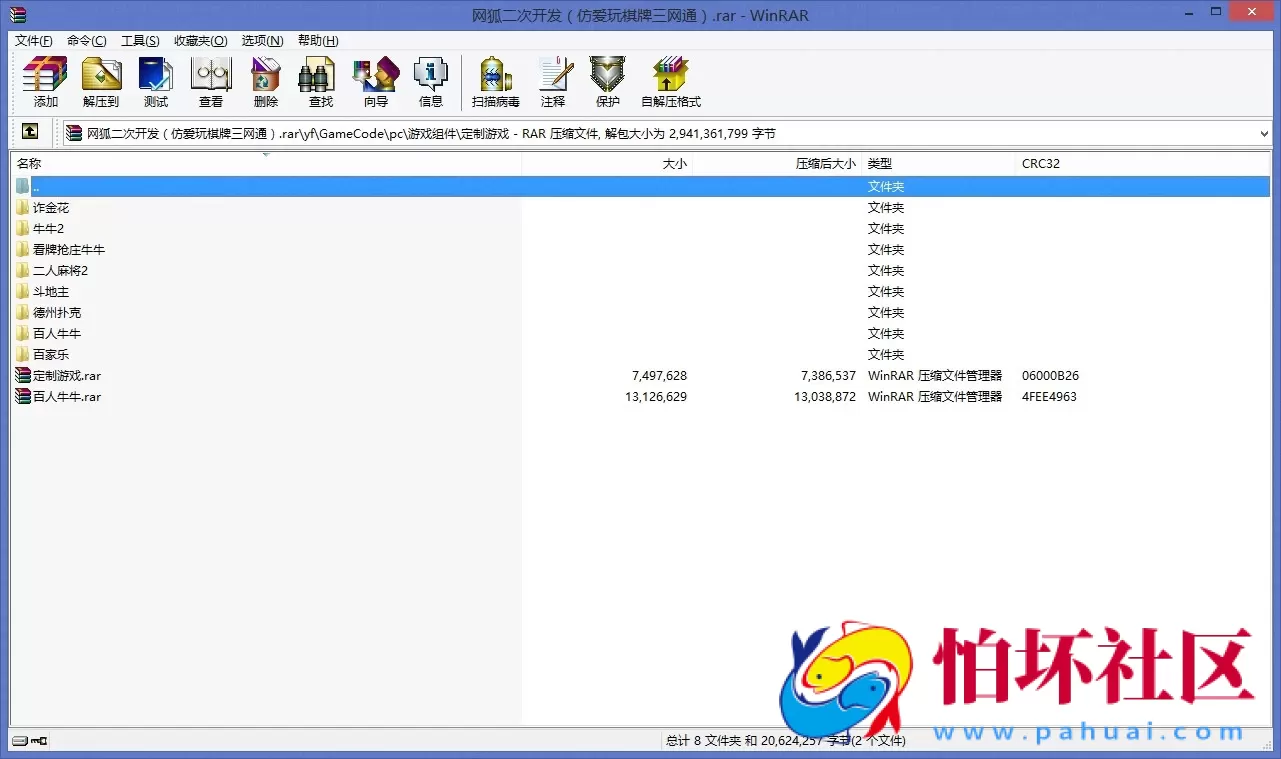Click the 添加 (Add) toolbar icon

click(43, 82)
